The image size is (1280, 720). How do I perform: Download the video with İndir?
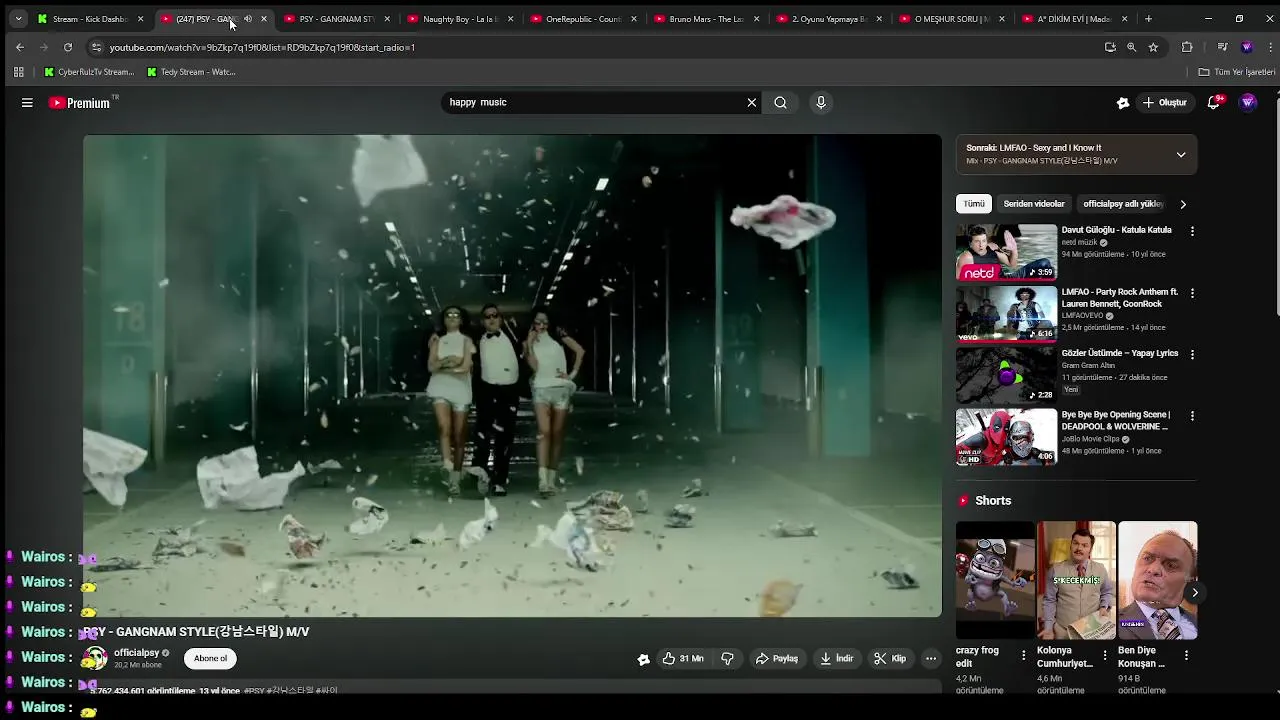836,658
